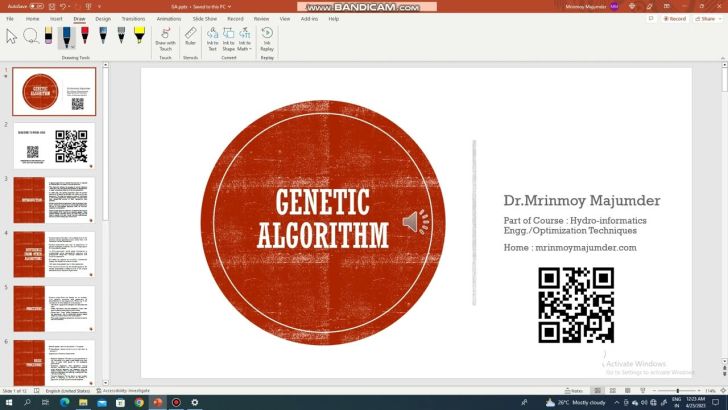This screenshot has width=728, height=410.
Task: Select slide 5 thumbnail
Action: (x=54, y=309)
